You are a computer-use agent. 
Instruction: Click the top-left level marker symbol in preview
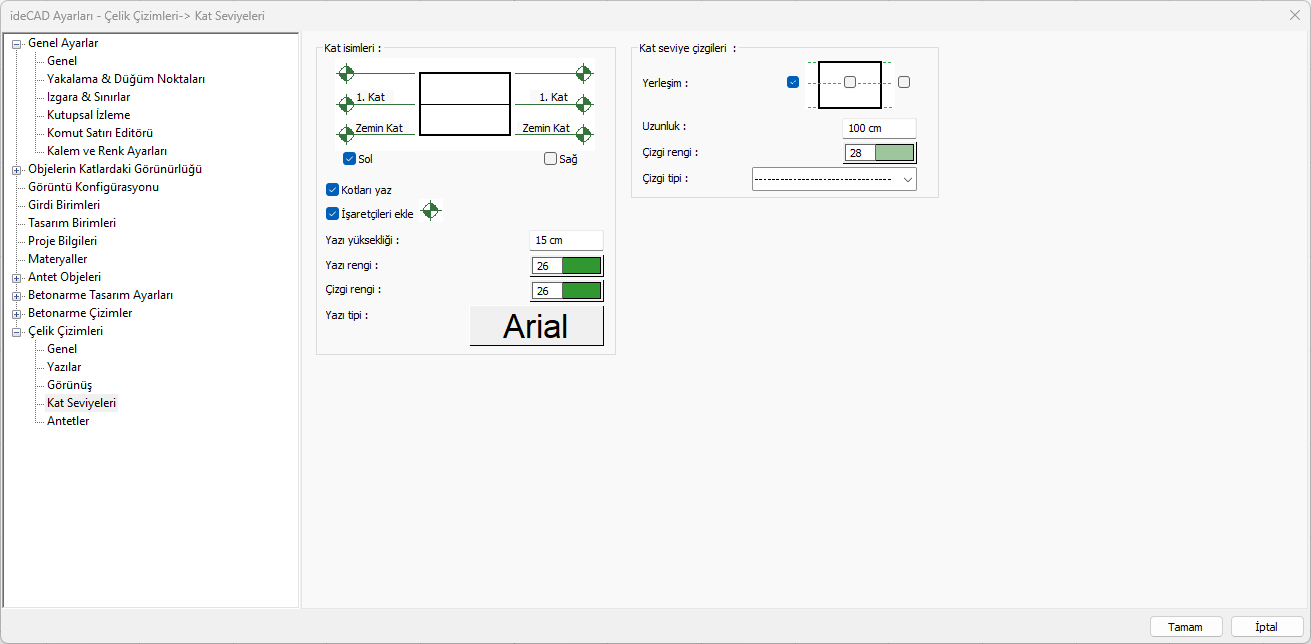346,73
